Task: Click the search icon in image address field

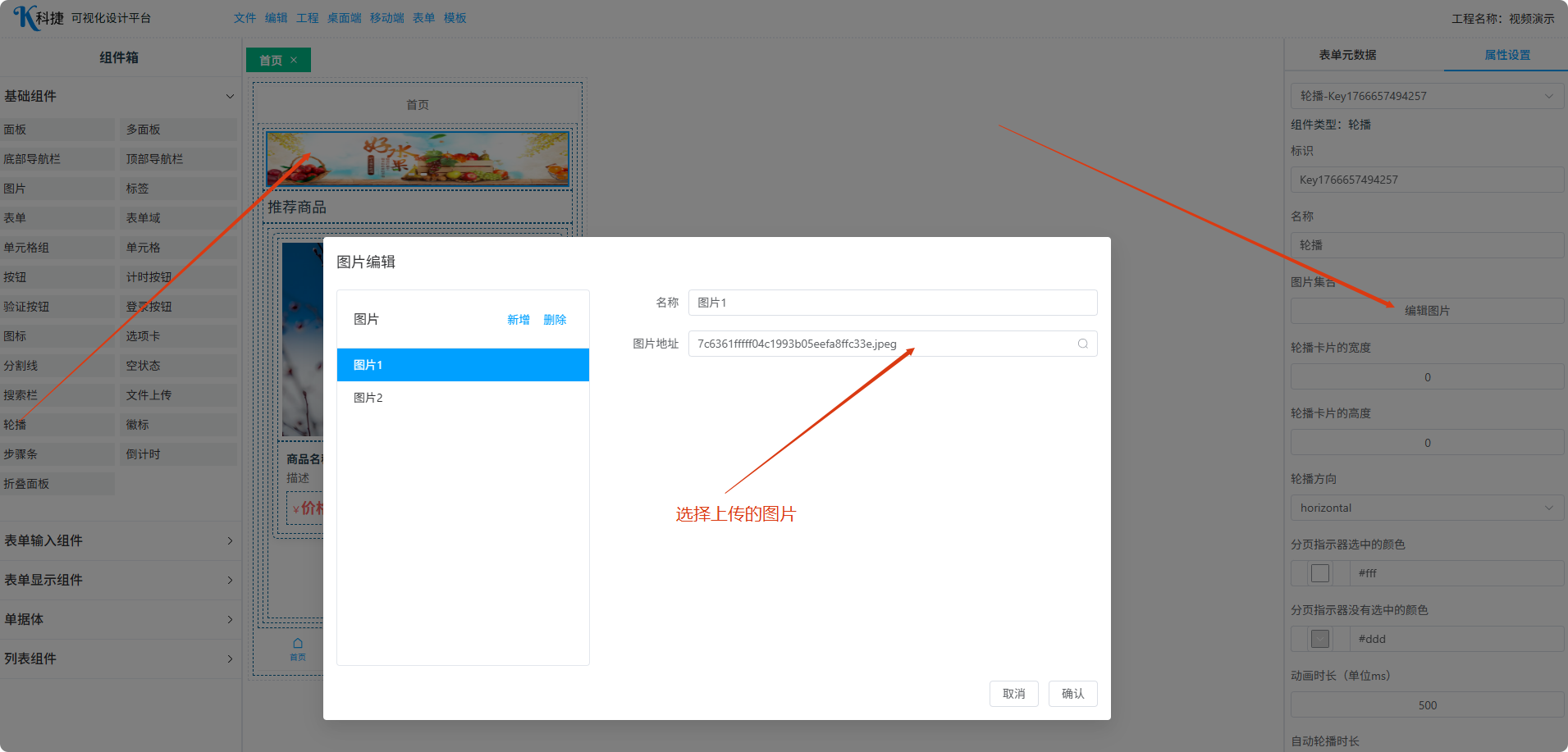Action: tap(1082, 344)
